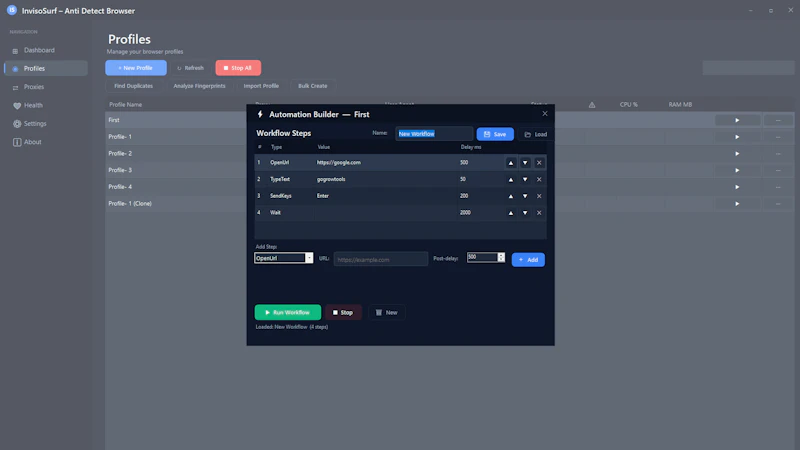Click the CPU % column header
This screenshot has height=450, width=800.
coord(629,105)
